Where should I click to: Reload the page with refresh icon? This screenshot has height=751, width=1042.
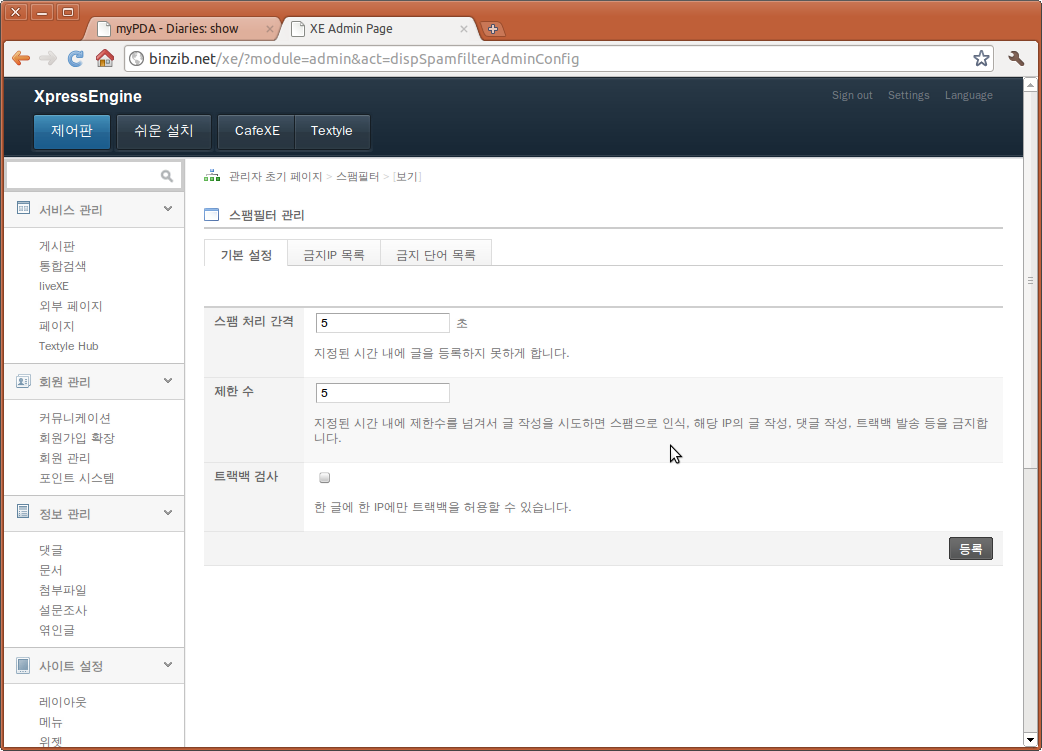click(x=76, y=58)
